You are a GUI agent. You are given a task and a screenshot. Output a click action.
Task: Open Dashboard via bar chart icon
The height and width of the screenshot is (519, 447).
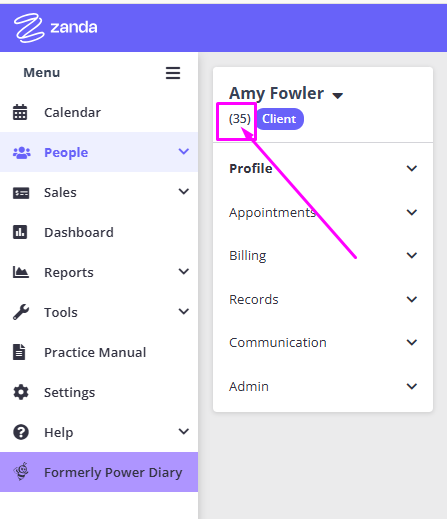pyautogui.click(x=20, y=232)
